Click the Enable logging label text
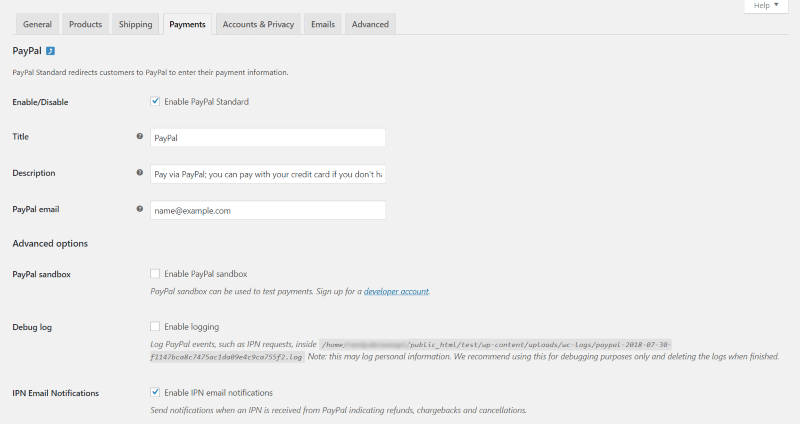 191,327
